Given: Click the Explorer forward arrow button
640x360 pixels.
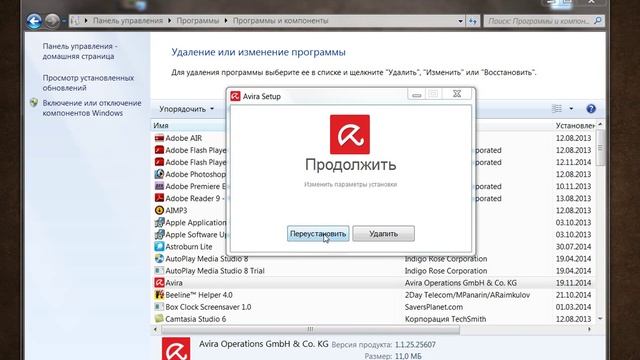Looking at the screenshot, I should coord(52,21).
